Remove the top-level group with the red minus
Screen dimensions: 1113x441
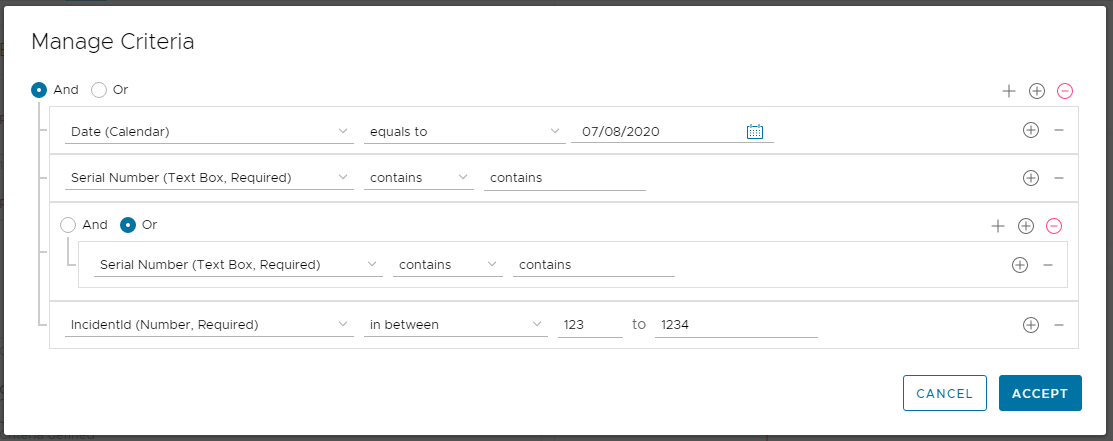[1065, 91]
